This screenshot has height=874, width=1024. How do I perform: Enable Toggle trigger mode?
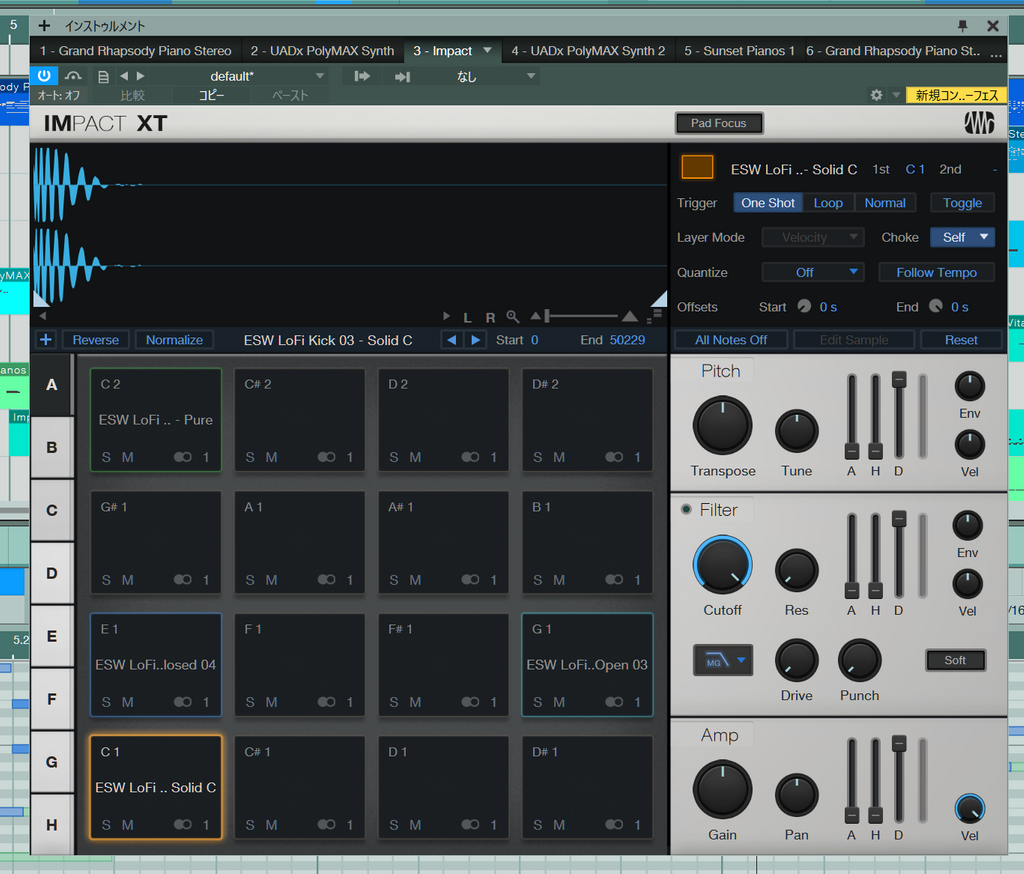click(x=962, y=203)
